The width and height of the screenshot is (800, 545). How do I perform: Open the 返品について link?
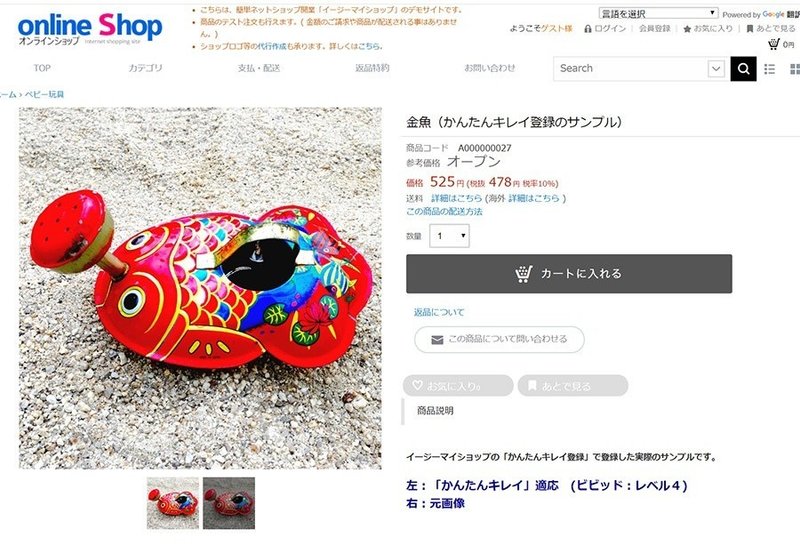tap(439, 312)
